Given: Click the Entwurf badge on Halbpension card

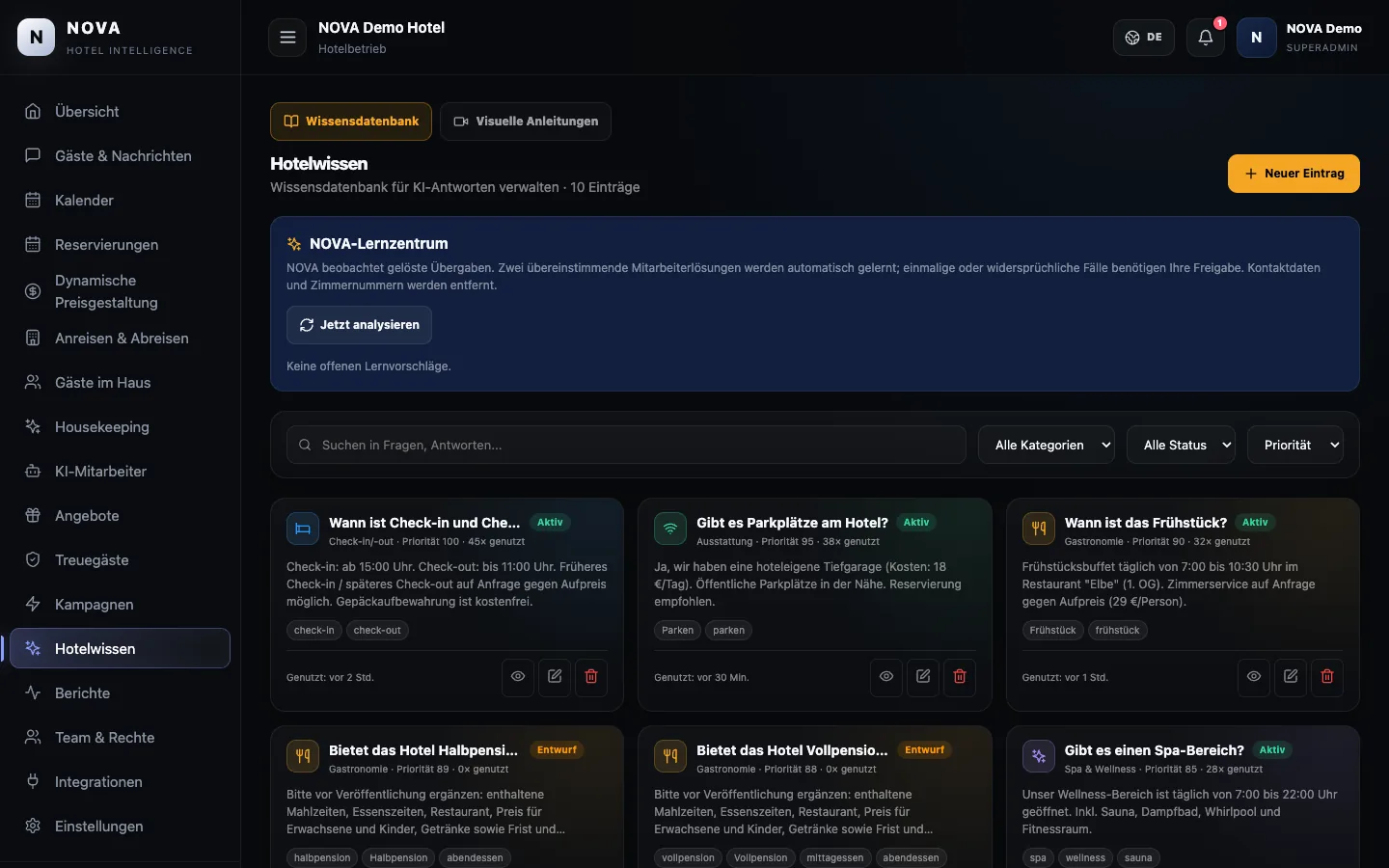Looking at the screenshot, I should click(x=557, y=750).
